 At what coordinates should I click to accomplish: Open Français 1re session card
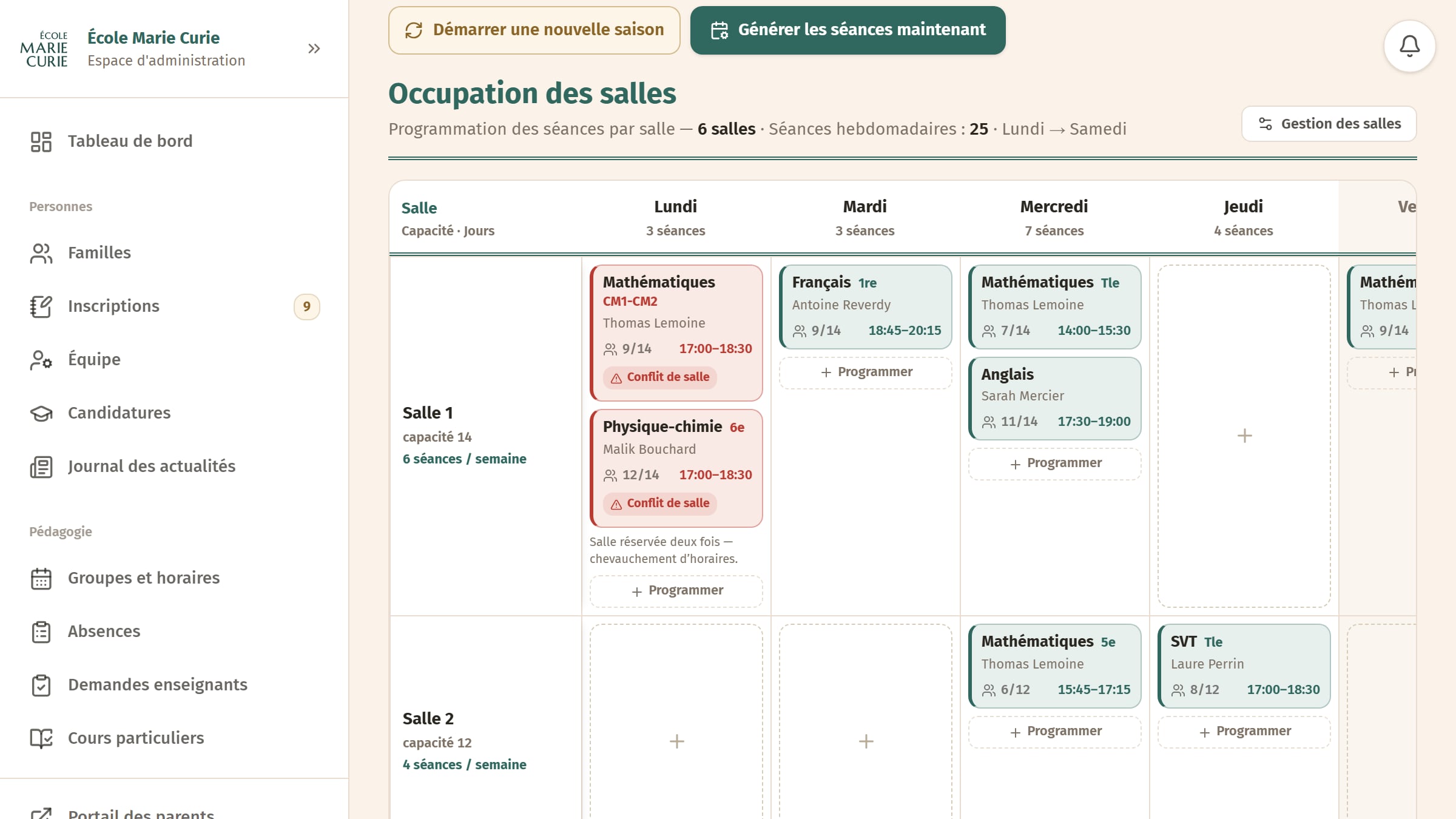[x=865, y=307]
